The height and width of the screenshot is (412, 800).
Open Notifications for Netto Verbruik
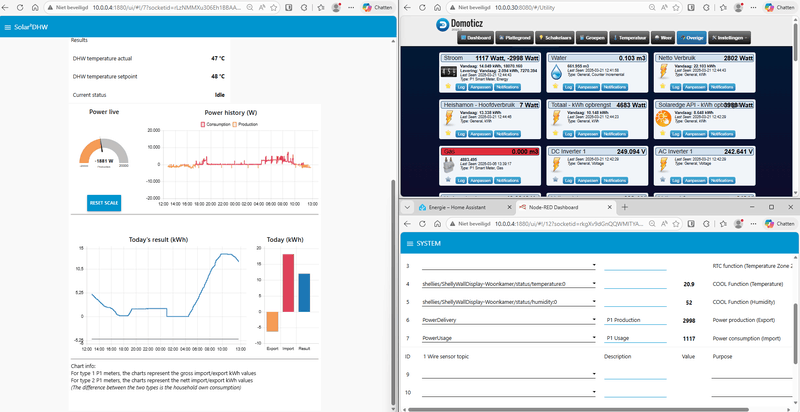(722, 87)
